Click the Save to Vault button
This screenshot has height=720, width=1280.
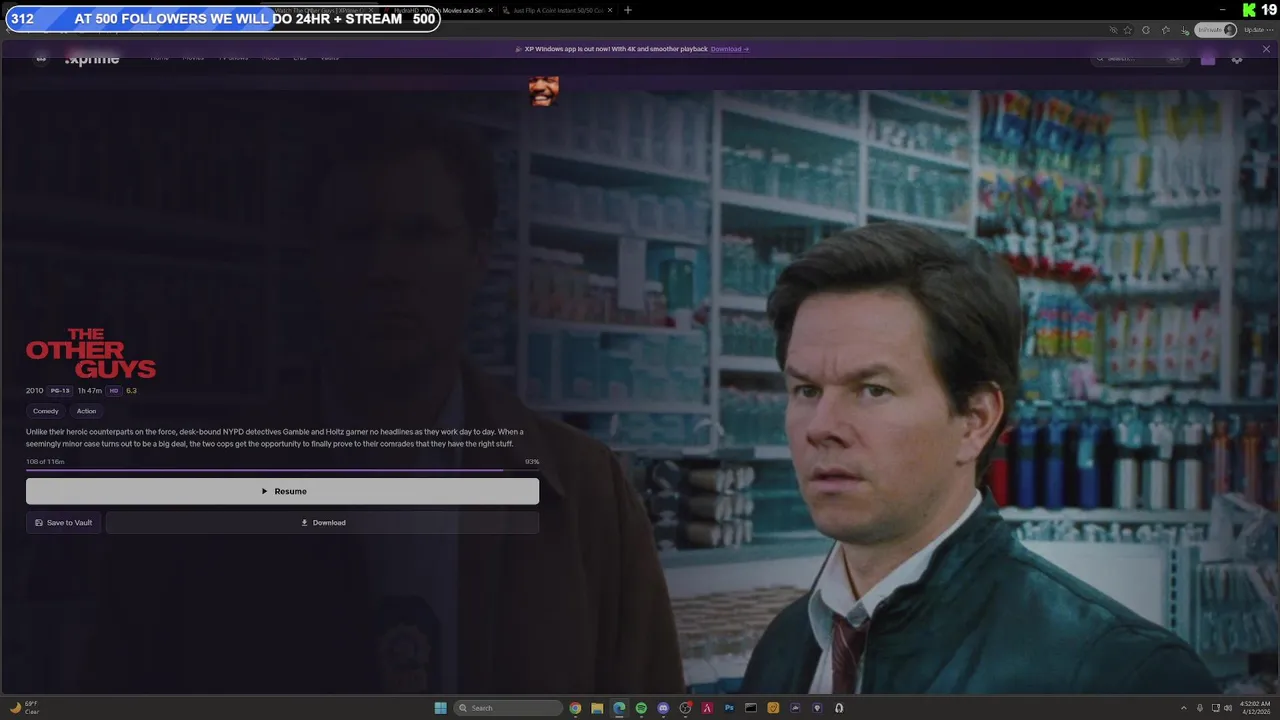pos(63,523)
